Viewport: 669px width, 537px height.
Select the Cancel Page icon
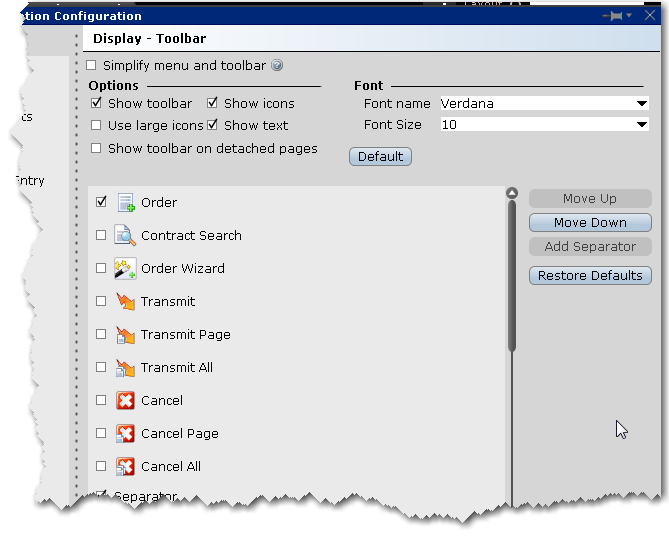click(126, 434)
